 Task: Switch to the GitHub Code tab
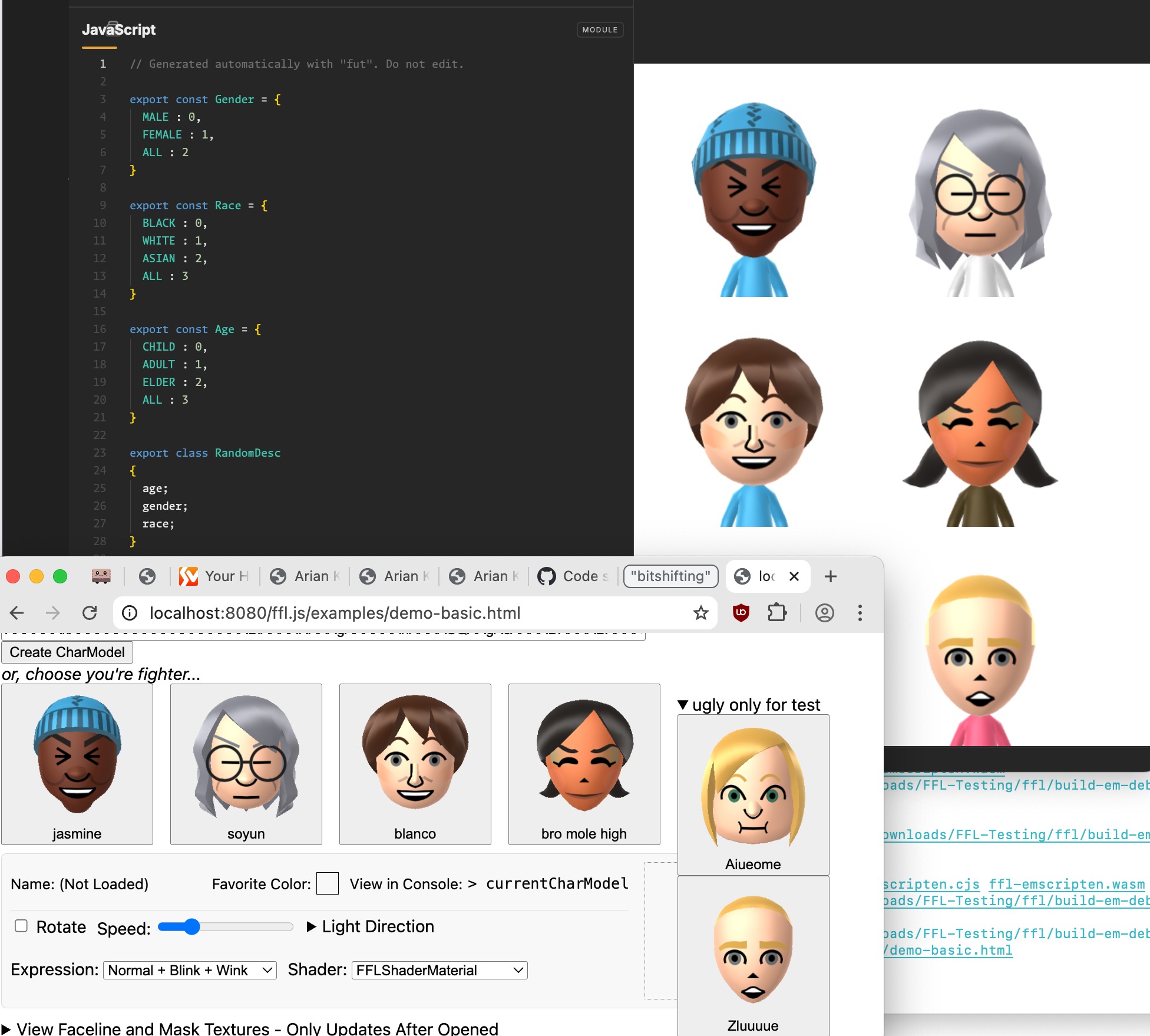[573, 576]
